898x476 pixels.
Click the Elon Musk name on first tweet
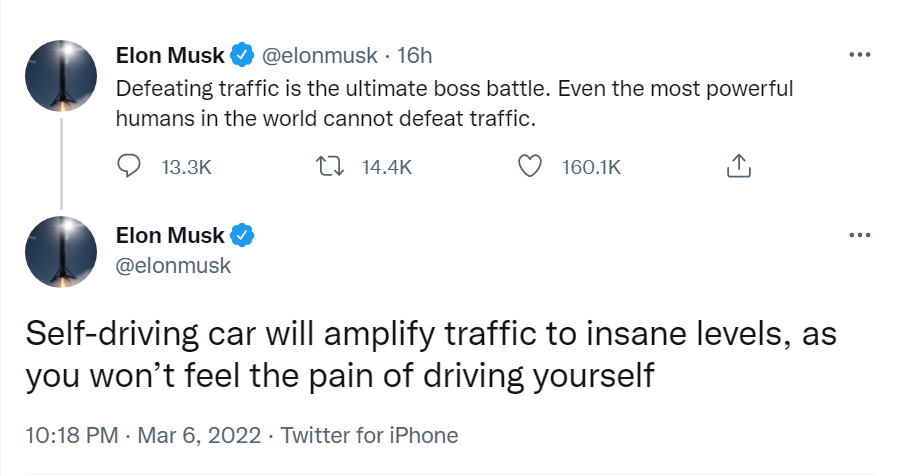170,53
